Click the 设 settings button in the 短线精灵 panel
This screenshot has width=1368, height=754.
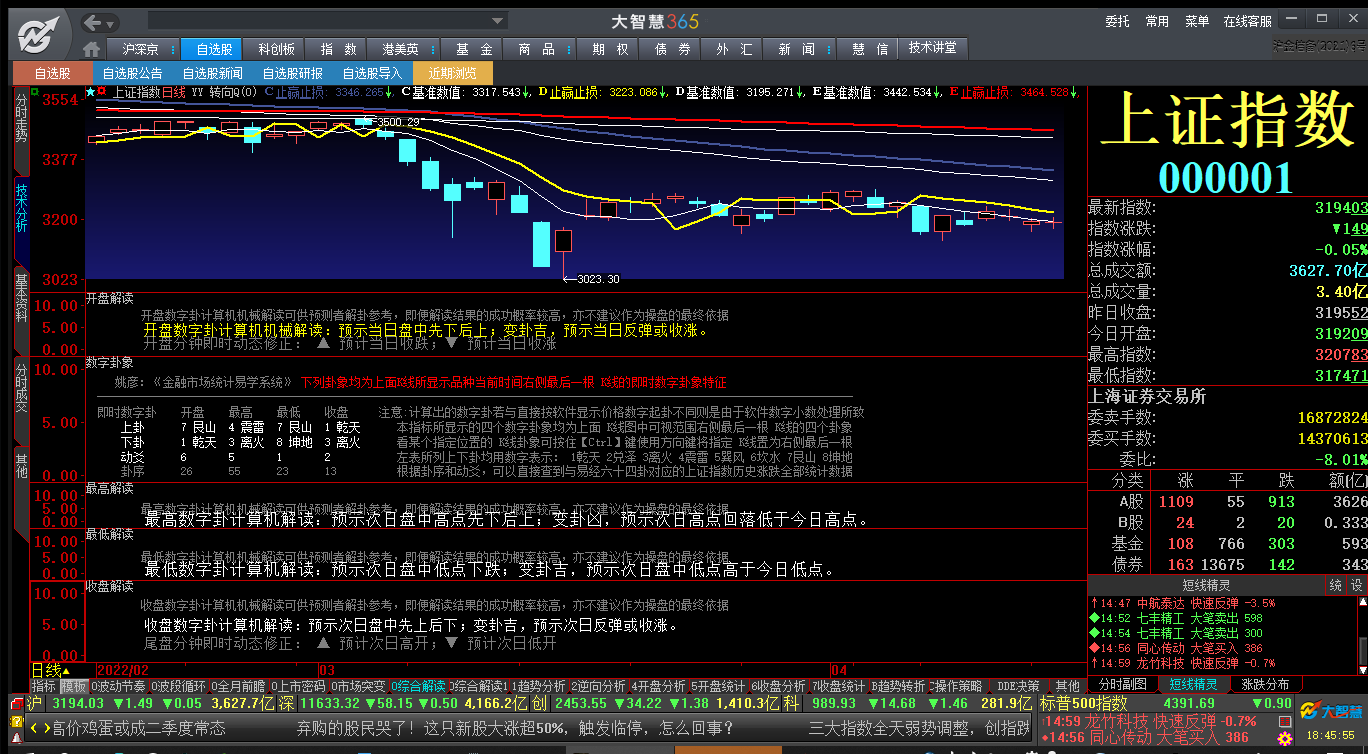coord(1356,585)
